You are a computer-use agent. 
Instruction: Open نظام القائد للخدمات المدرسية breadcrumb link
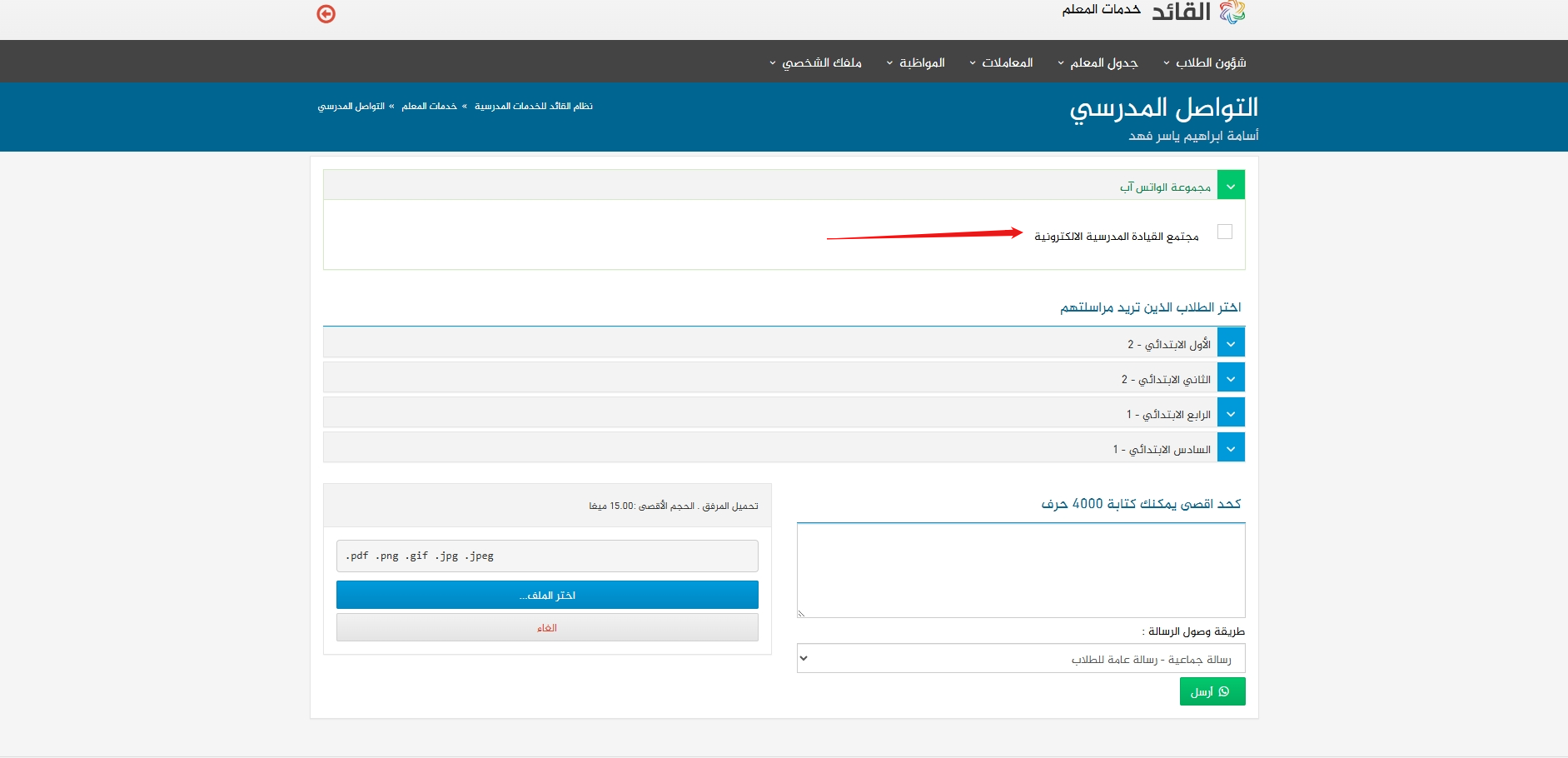point(533,107)
